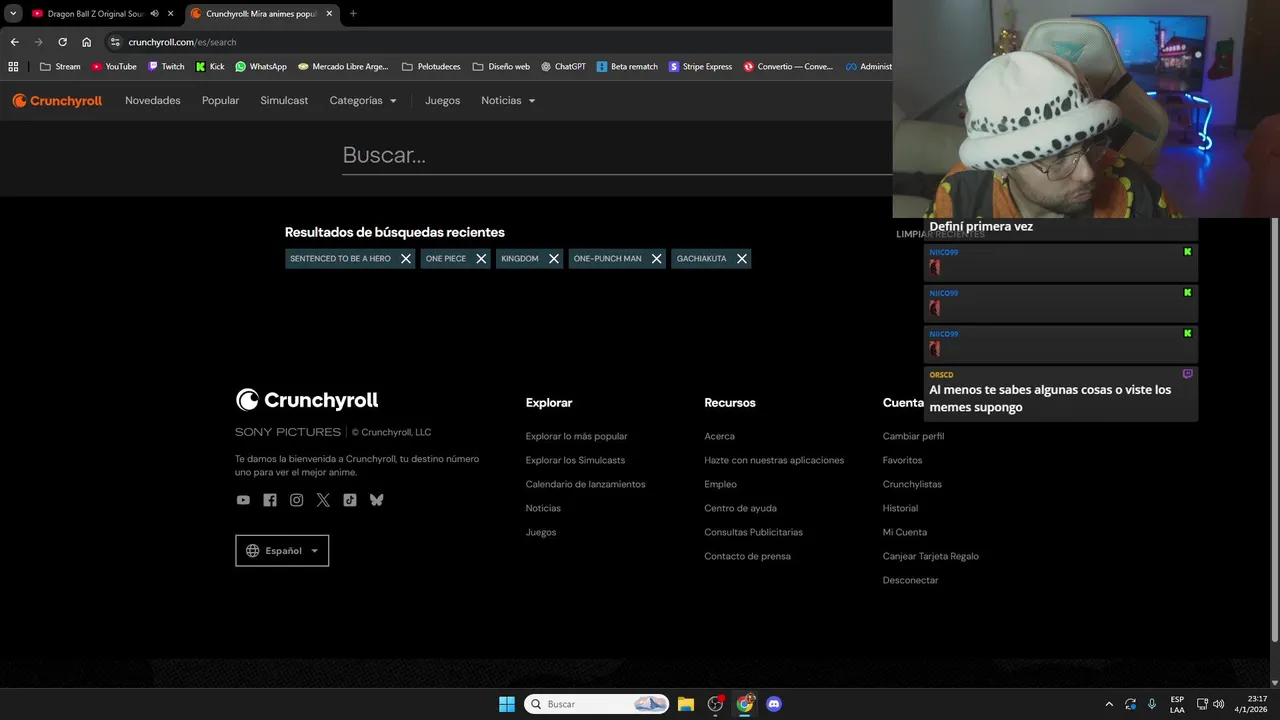Remove KINGDOM from recent searches
The width and height of the screenshot is (1280, 720).
pos(554,259)
